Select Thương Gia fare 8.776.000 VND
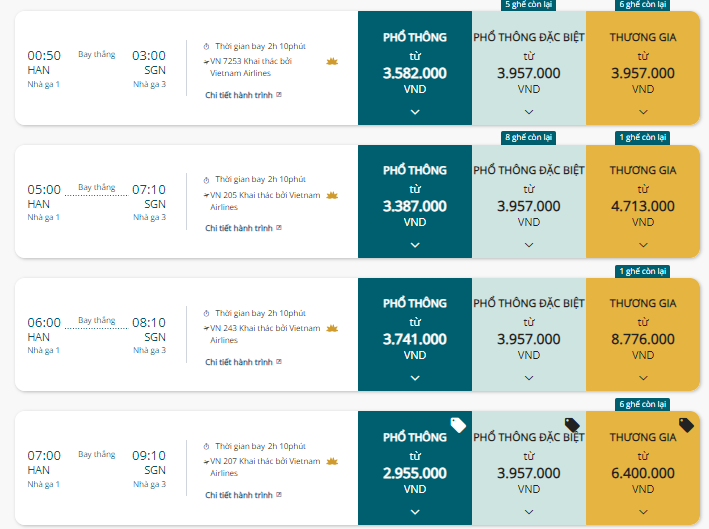The height and width of the screenshot is (529, 709). [643, 335]
